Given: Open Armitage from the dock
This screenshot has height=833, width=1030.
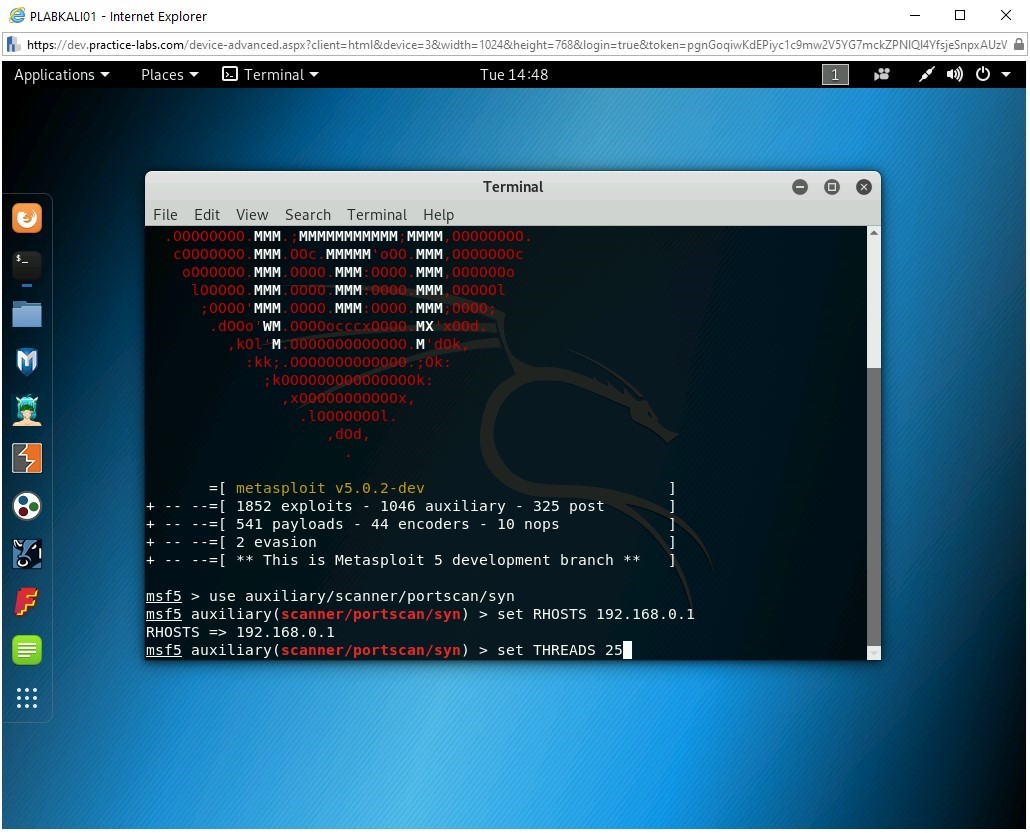Looking at the screenshot, I should 27,409.
